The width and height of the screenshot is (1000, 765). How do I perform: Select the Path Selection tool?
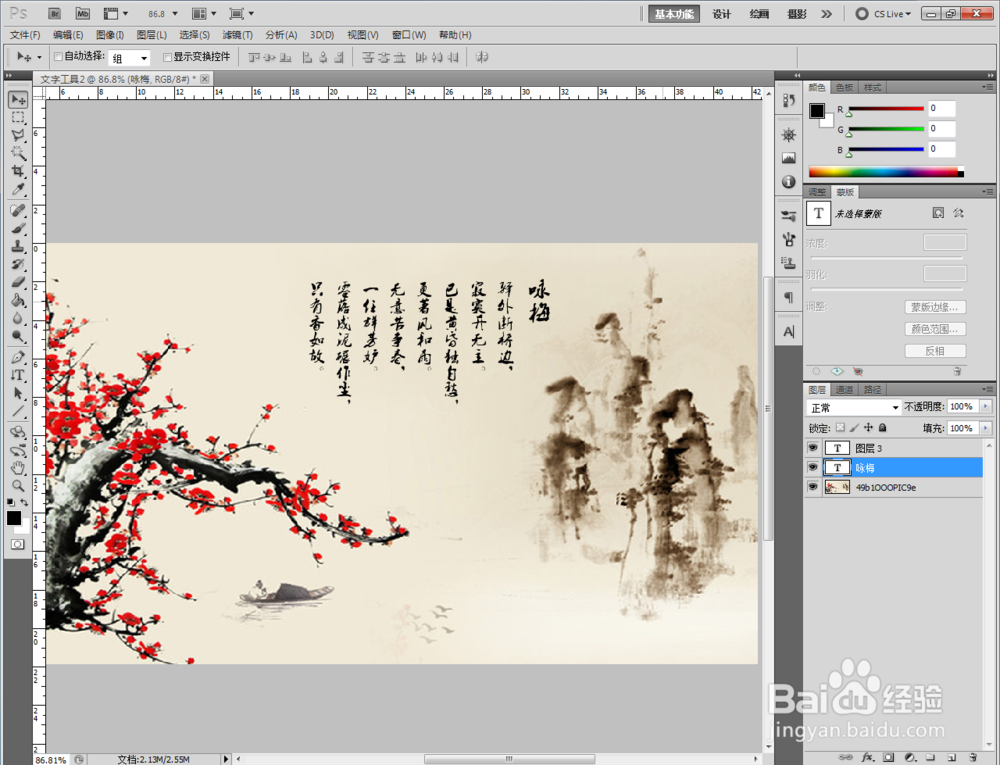18,393
